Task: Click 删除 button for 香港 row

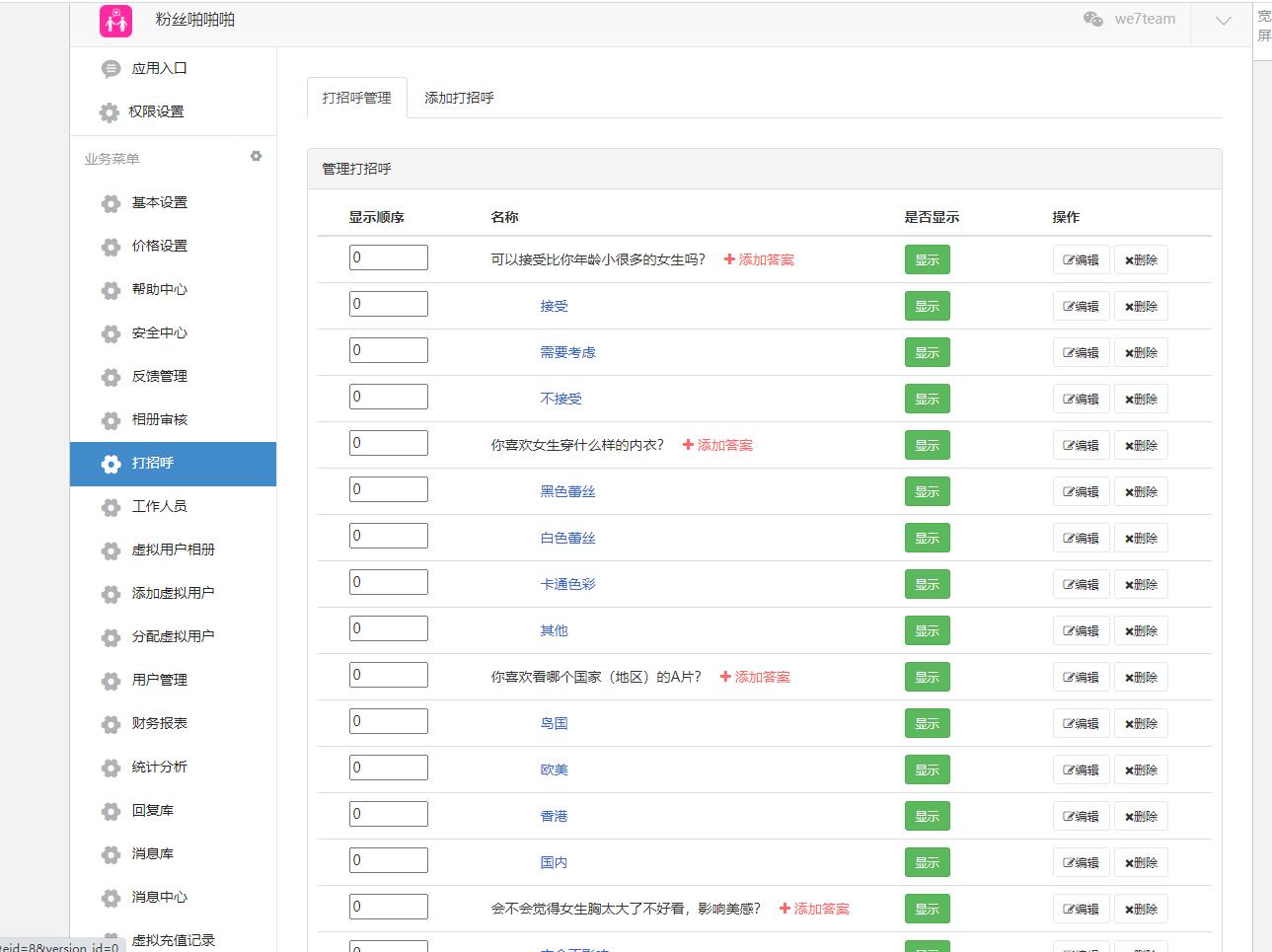Action: pos(1141,816)
